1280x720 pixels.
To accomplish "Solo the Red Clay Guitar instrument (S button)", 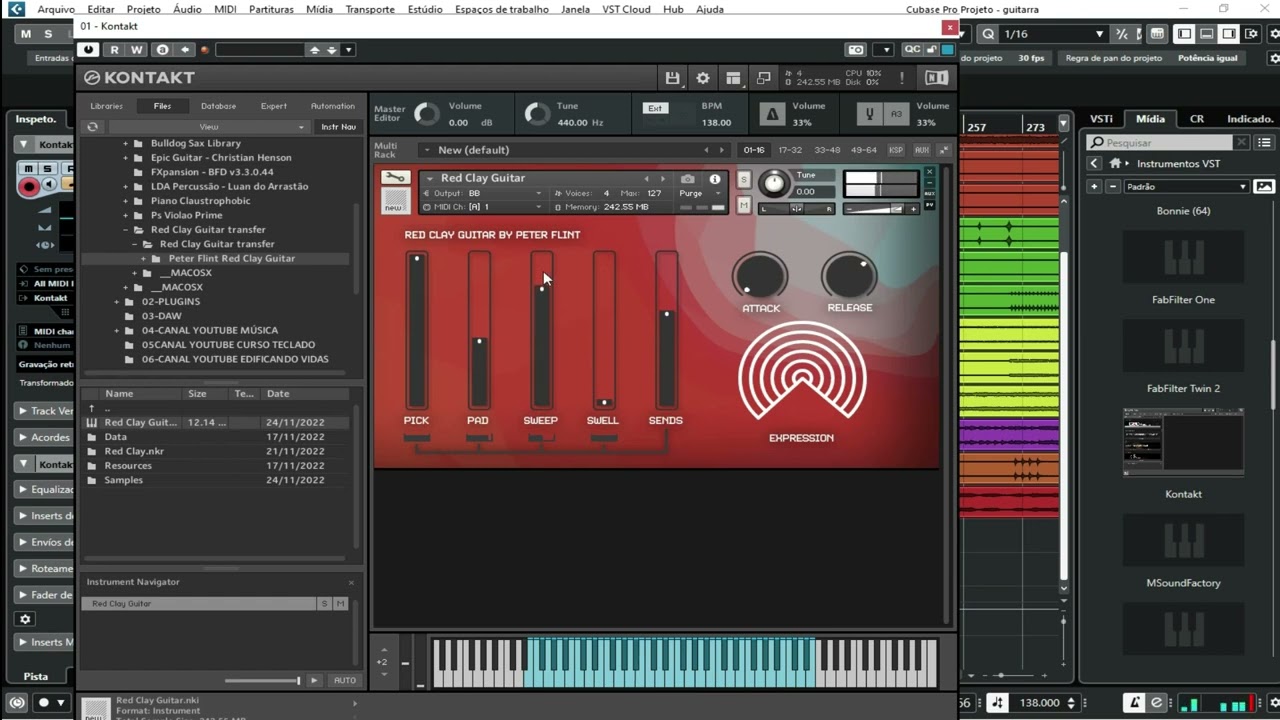I will [x=743, y=179].
